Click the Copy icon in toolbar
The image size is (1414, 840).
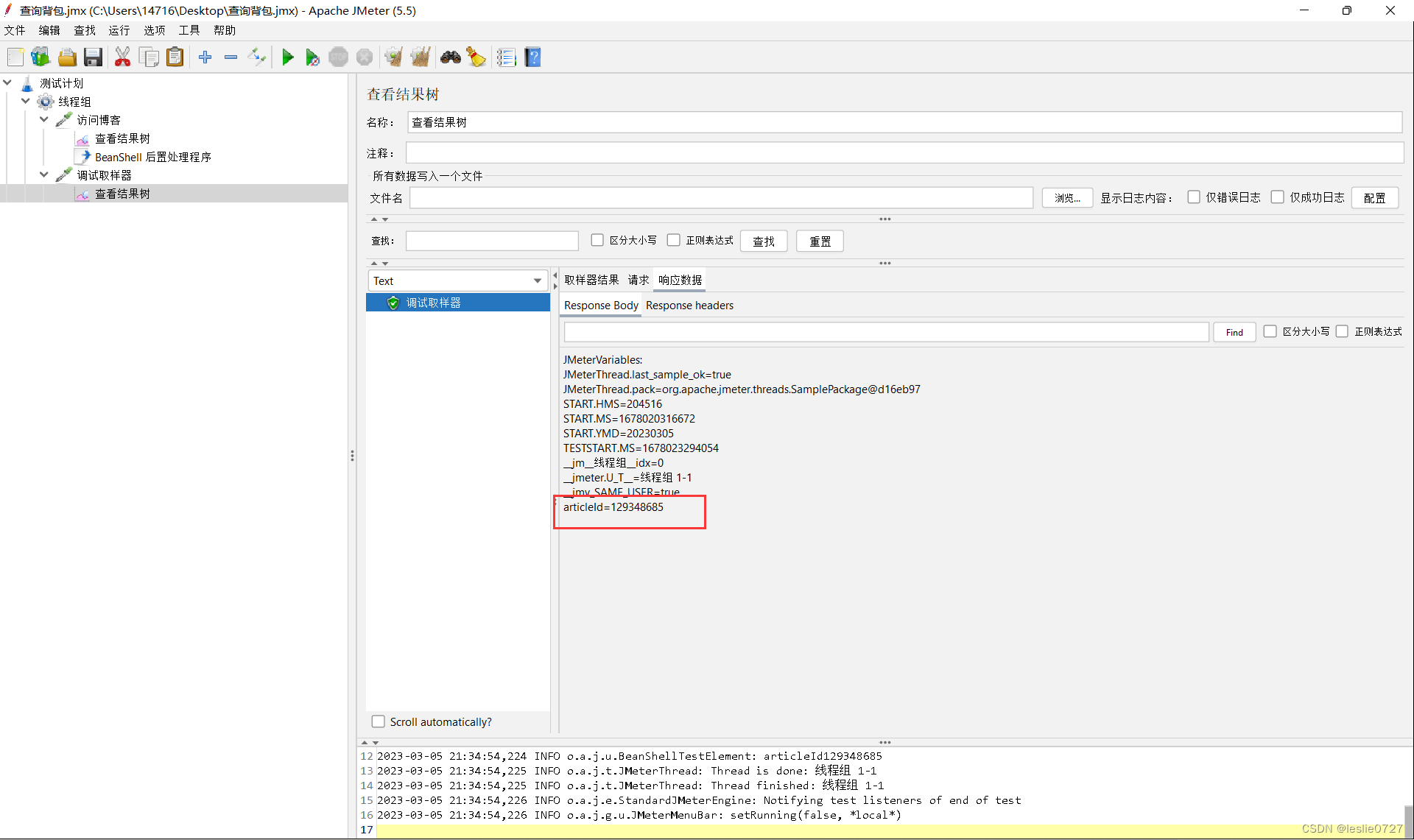(150, 57)
